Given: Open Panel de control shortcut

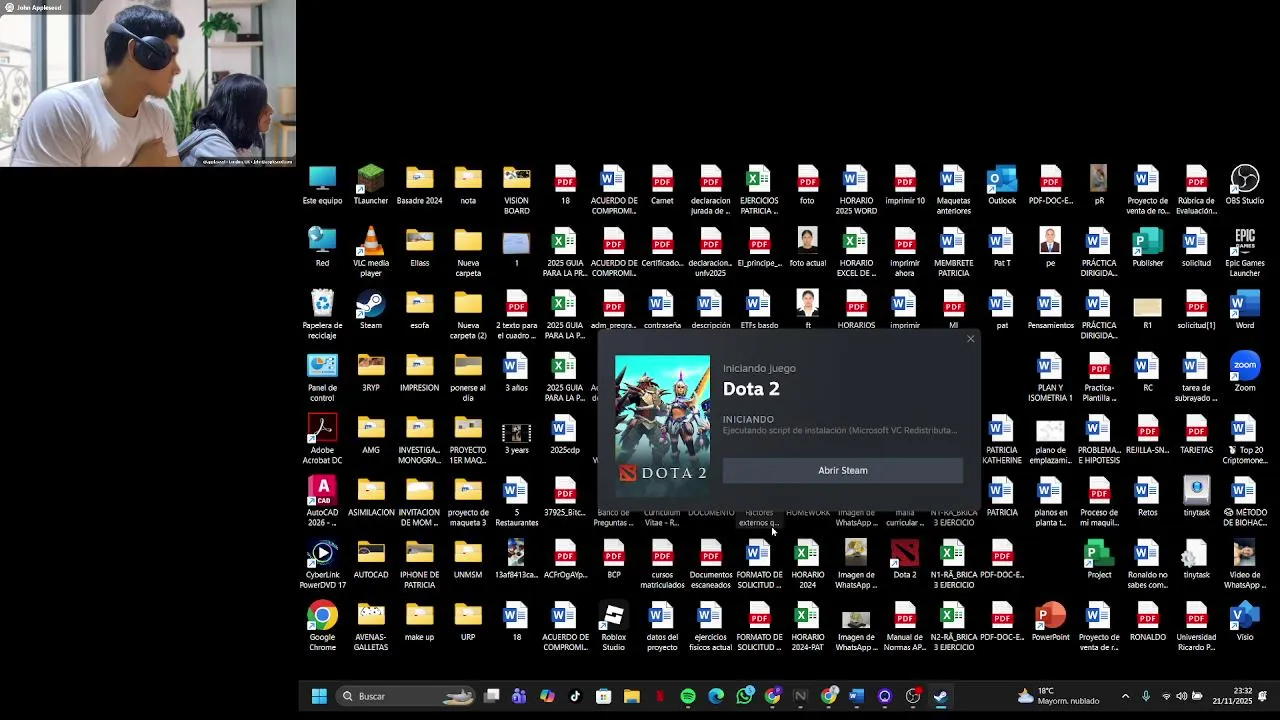Looking at the screenshot, I should [322, 377].
